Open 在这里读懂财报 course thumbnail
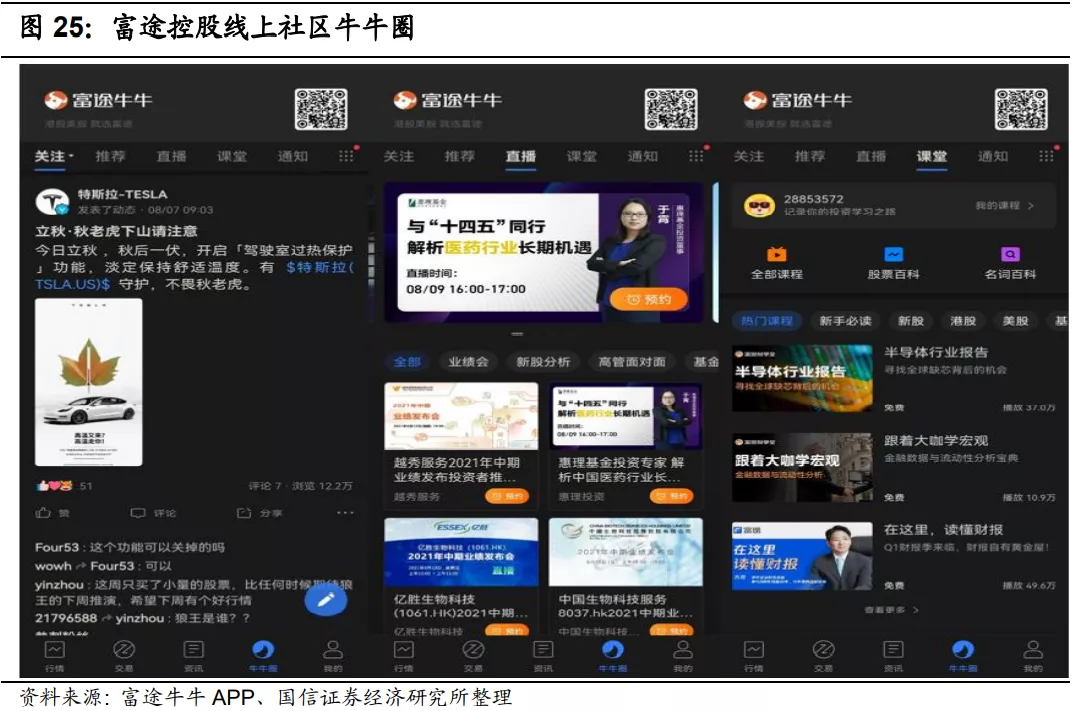The image size is (1072, 711). click(x=803, y=556)
